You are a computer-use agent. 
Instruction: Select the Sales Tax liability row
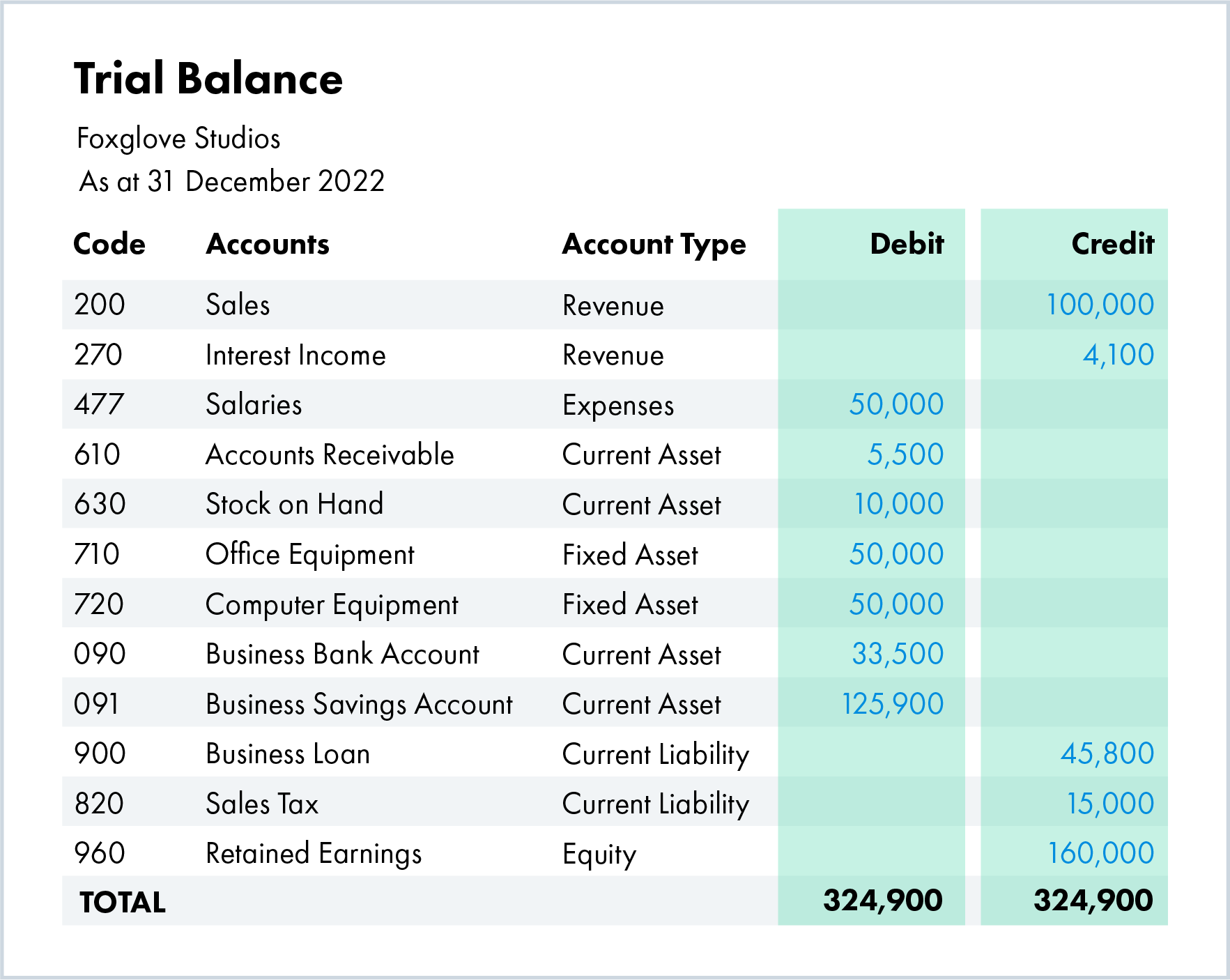coord(261,803)
